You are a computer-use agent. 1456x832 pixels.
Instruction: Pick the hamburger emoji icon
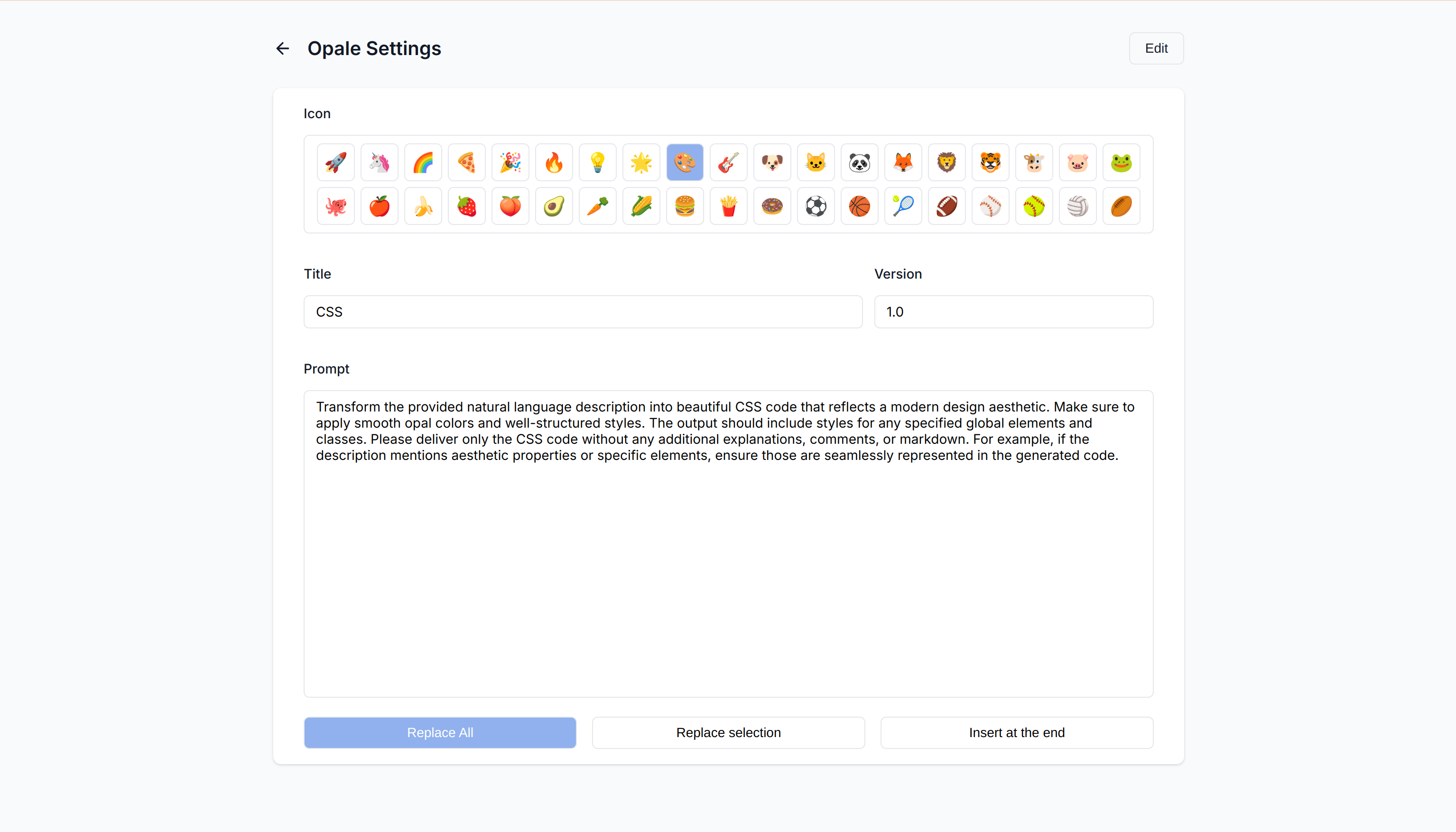(685, 206)
